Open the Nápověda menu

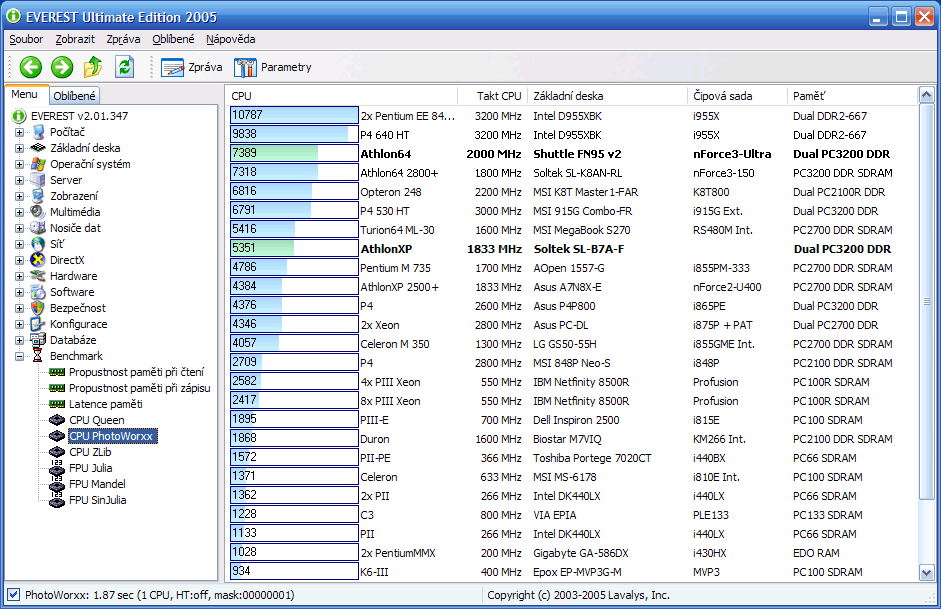pos(230,39)
